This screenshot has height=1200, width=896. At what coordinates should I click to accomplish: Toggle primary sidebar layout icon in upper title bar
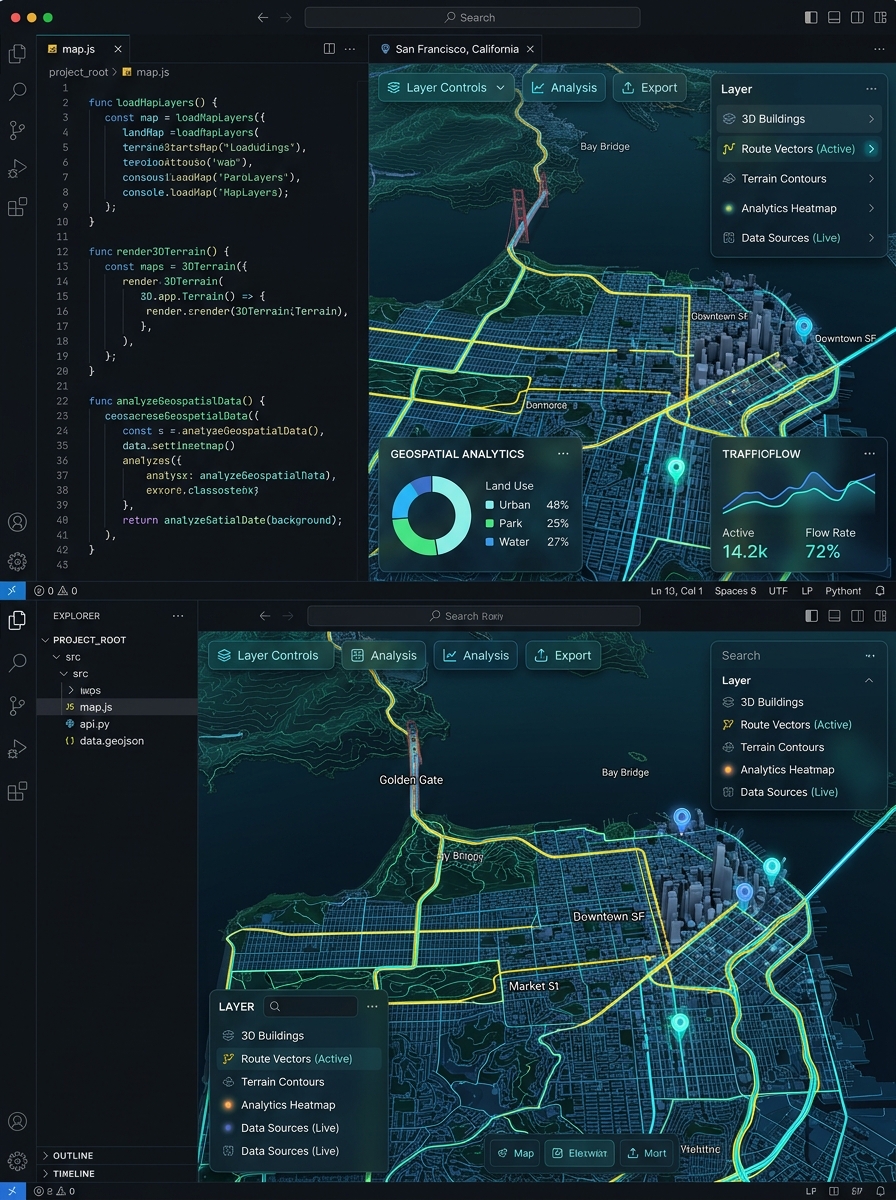pyautogui.click(x=811, y=17)
